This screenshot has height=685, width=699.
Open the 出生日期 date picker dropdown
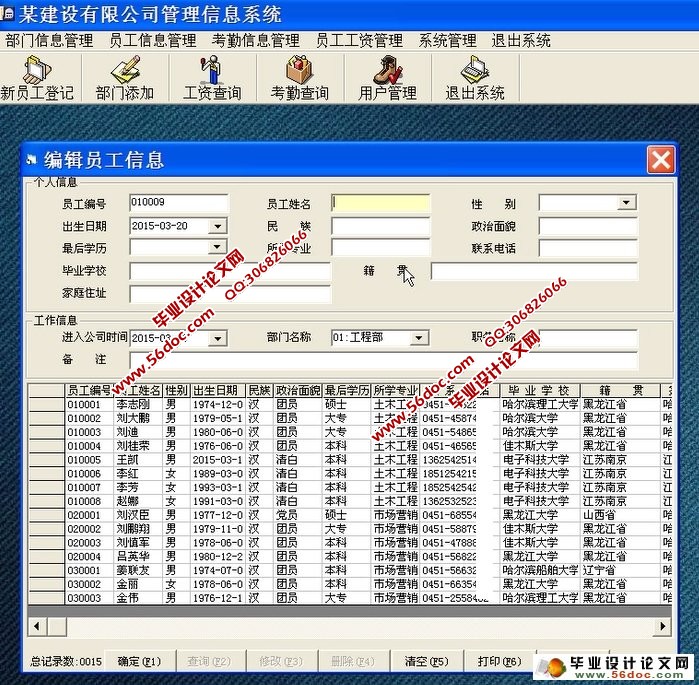(217, 226)
